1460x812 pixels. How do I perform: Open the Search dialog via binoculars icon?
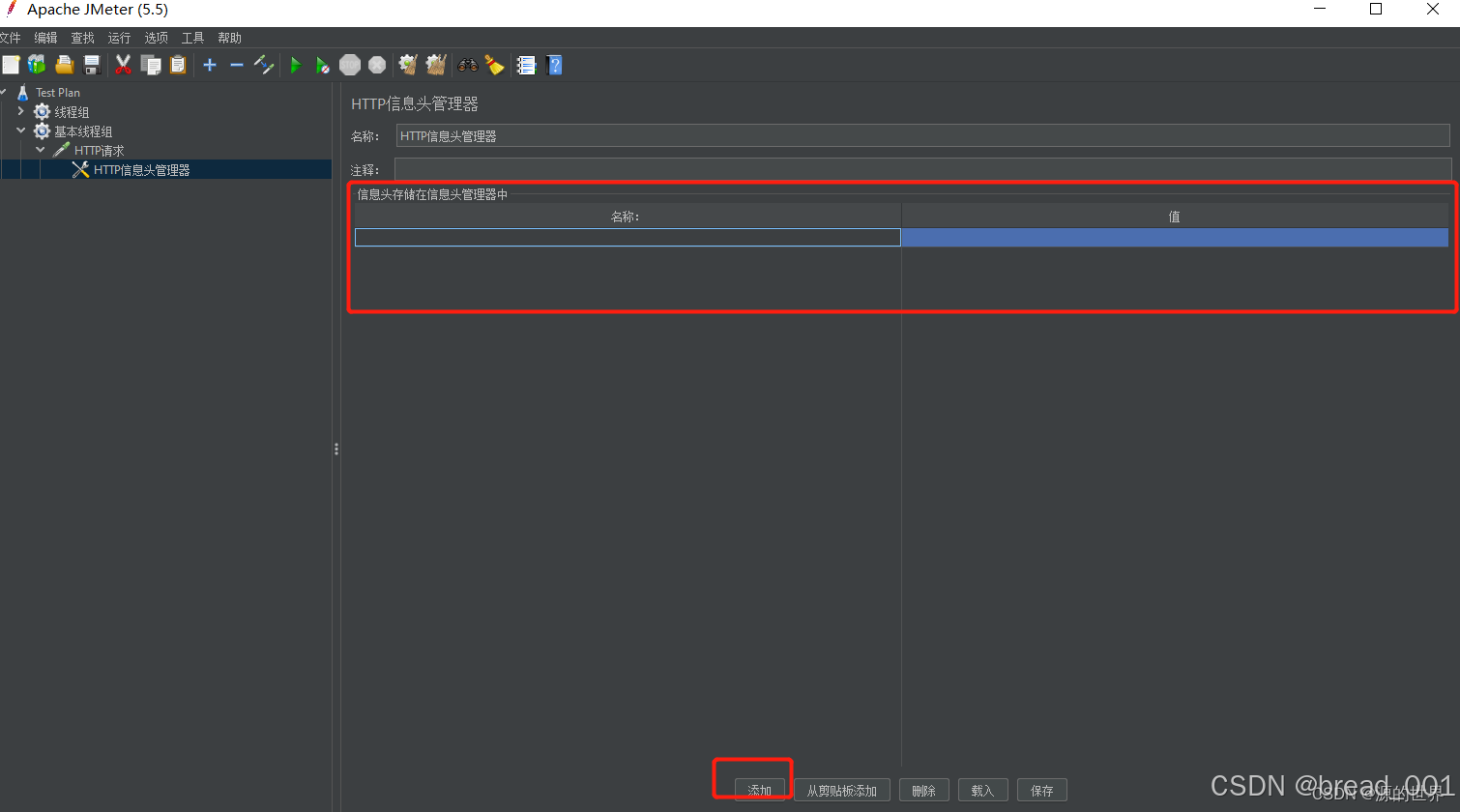pyautogui.click(x=467, y=65)
